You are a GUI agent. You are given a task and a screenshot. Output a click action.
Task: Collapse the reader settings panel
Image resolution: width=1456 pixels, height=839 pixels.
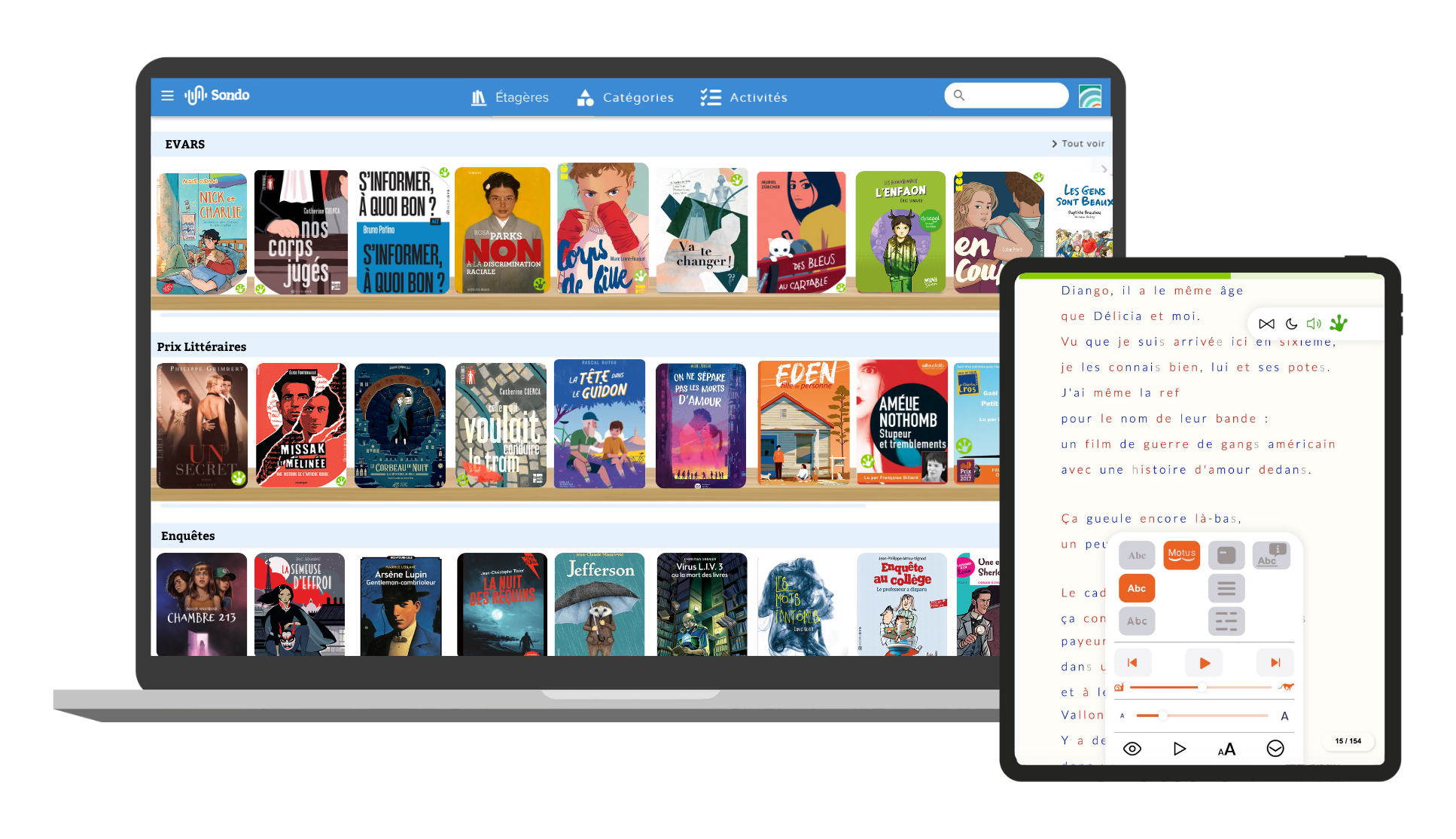coord(1275,749)
